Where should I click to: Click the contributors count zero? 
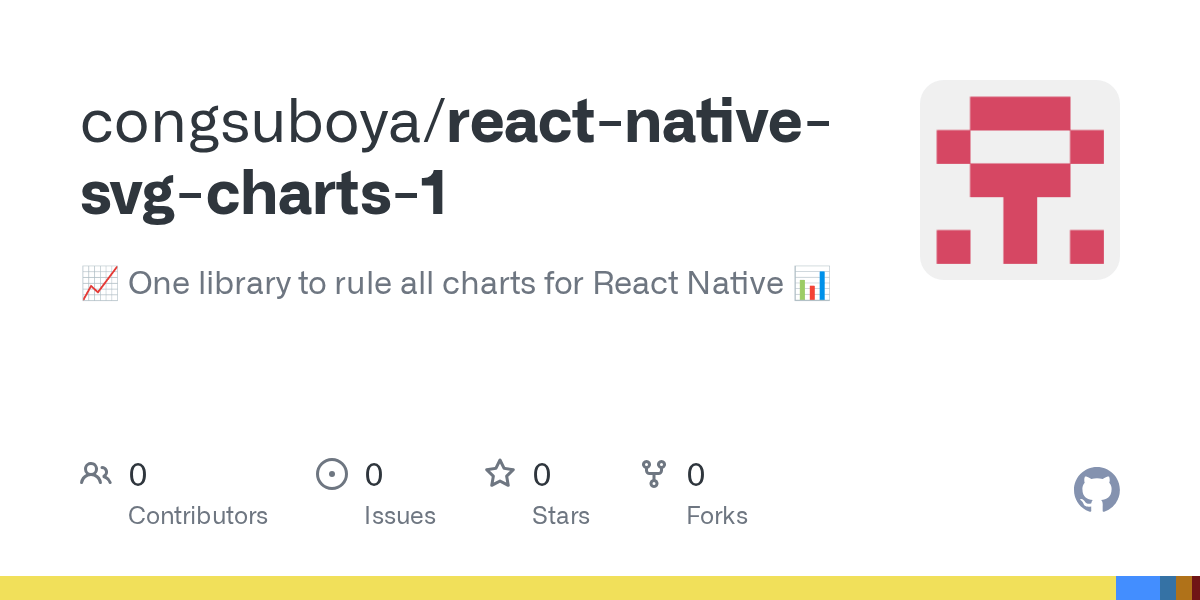[x=138, y=474]
